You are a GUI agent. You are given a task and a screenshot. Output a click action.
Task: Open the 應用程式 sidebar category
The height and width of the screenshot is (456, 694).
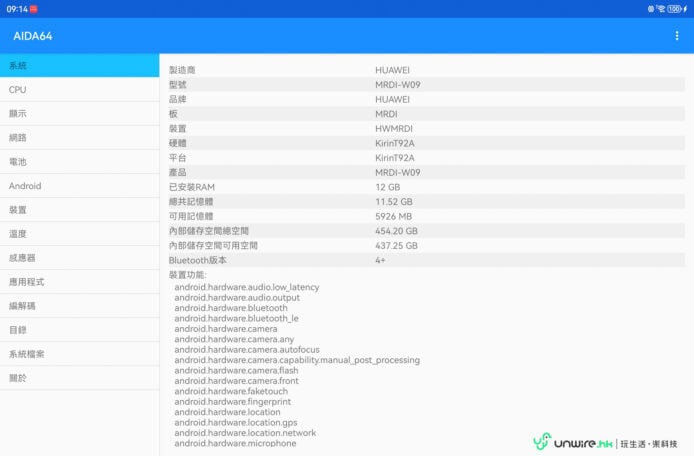click(80, 282)
